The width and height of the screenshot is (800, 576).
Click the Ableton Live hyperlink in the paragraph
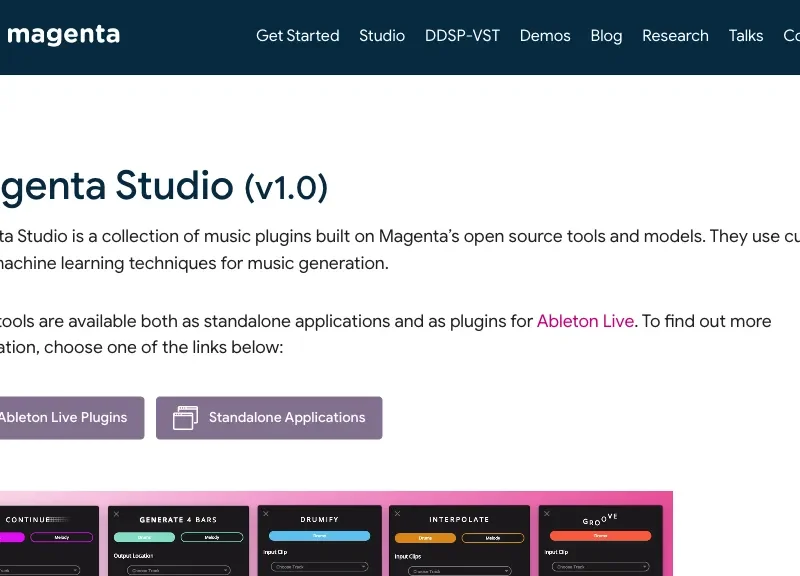click(x=586, y=321)
